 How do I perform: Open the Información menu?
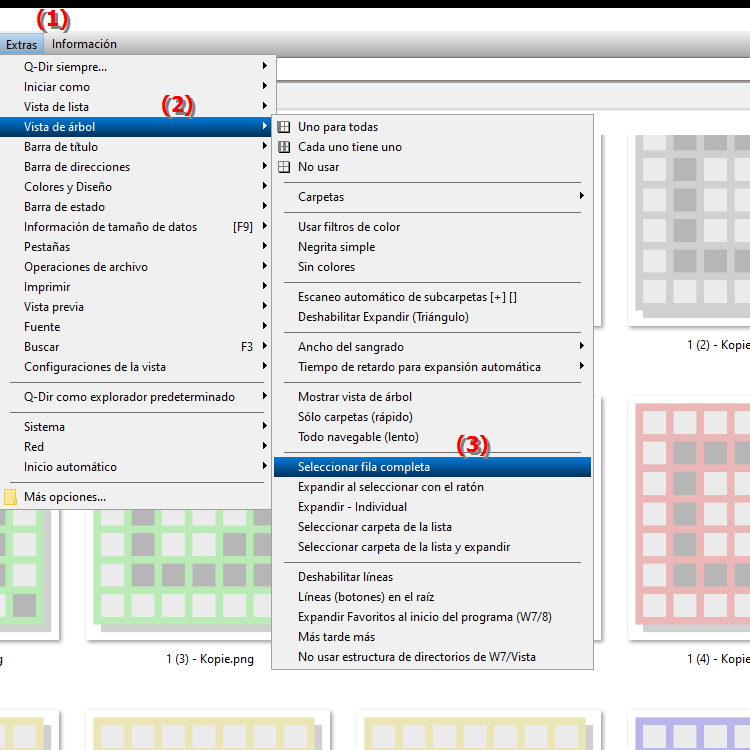click(84, 44)
